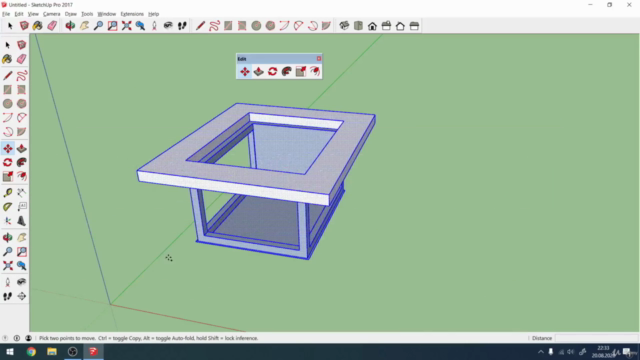
Task: Choose Line pencil in left tool set
Action: click(7, 76)
